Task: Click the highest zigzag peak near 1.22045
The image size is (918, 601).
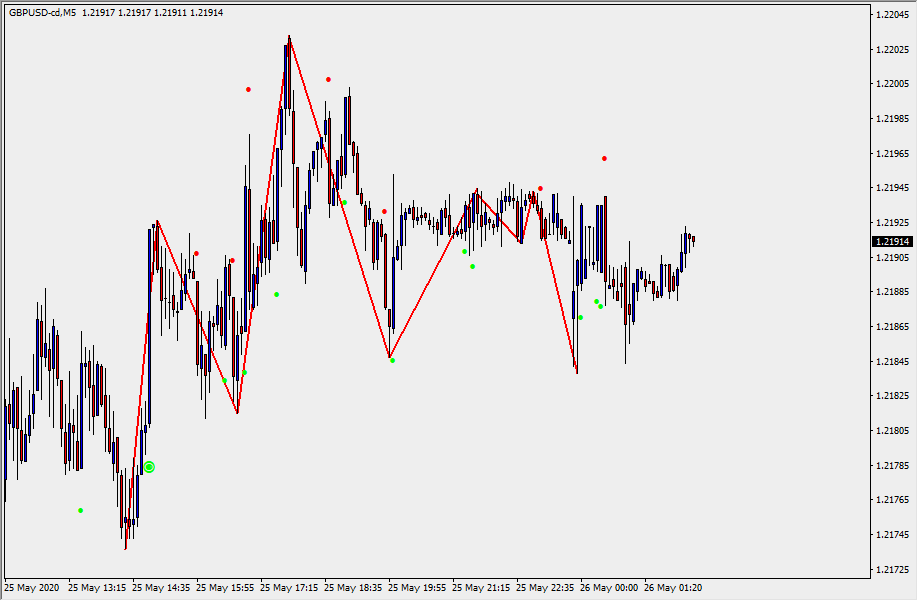Action: [x=289, y=37]
